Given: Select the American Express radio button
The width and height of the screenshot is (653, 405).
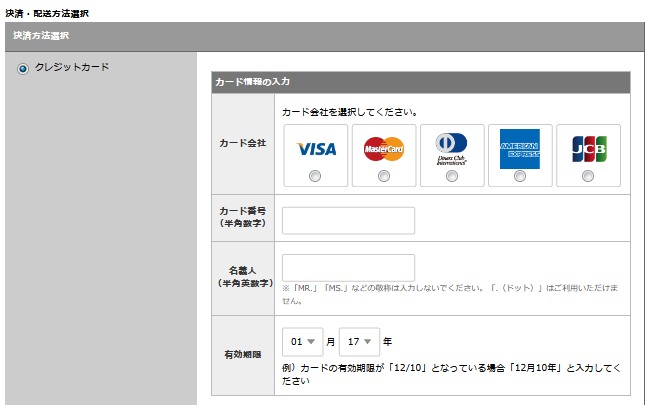Looking at the screenshot, I should point(520,176).
